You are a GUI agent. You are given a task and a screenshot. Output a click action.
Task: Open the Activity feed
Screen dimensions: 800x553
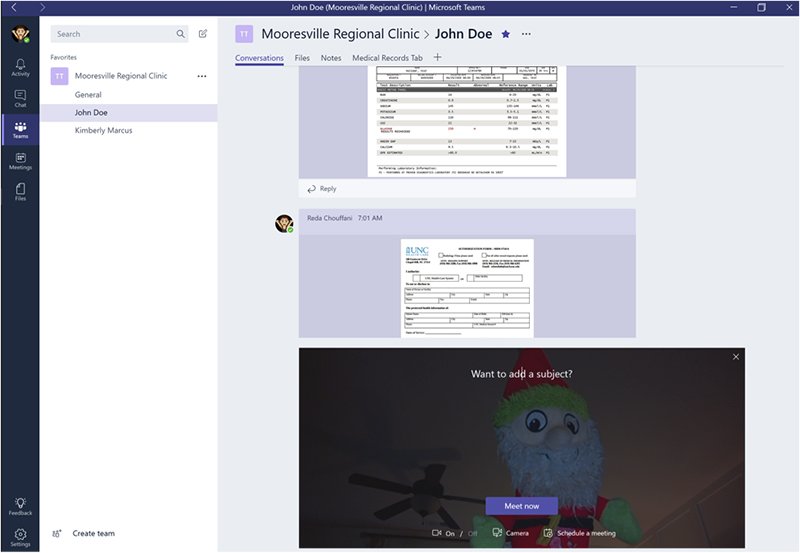tap(20, 67)
